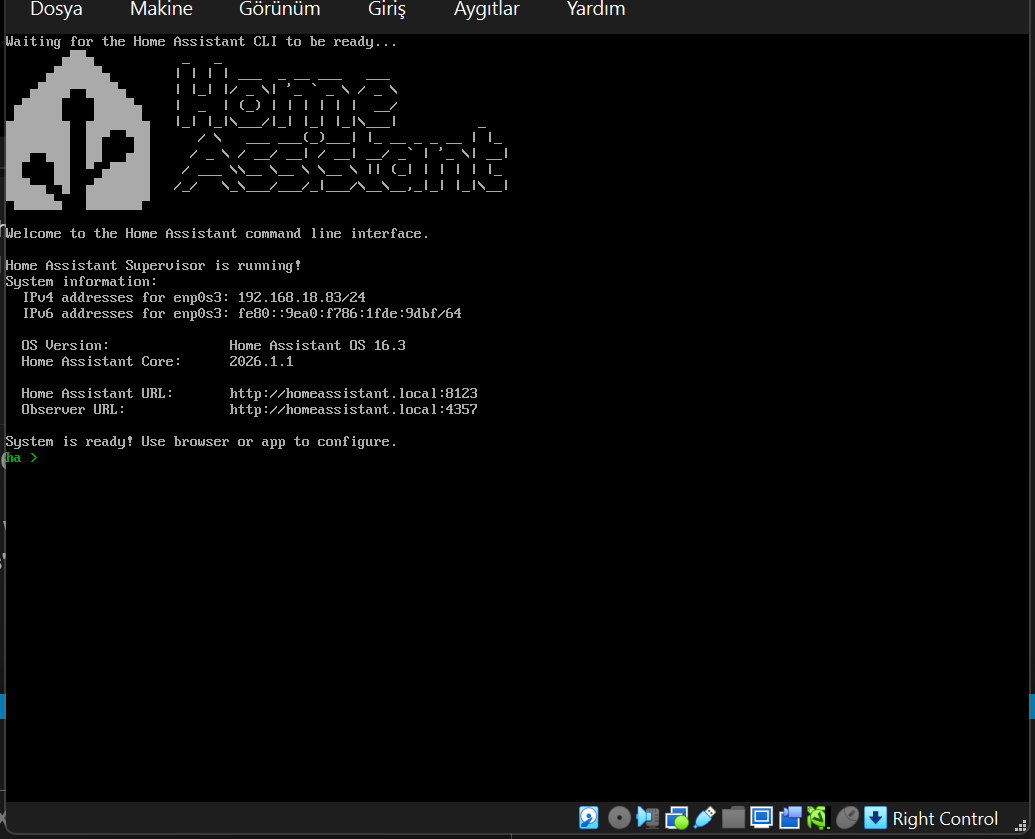Viewport: 1035px width, 839px height.
Task: Expand the Görünüm menu
Action: 279,10
